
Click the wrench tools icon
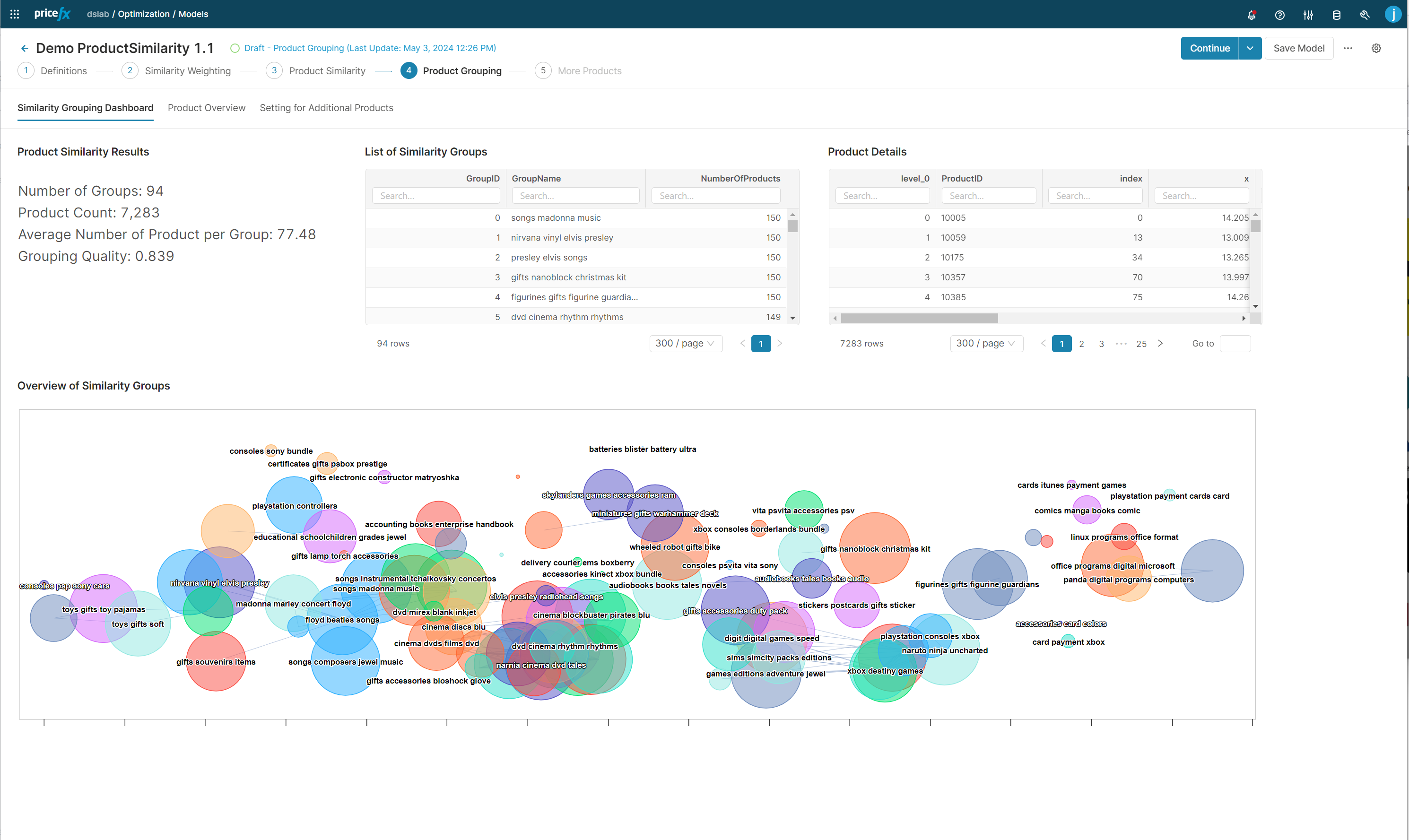[x=1364, y=15]
